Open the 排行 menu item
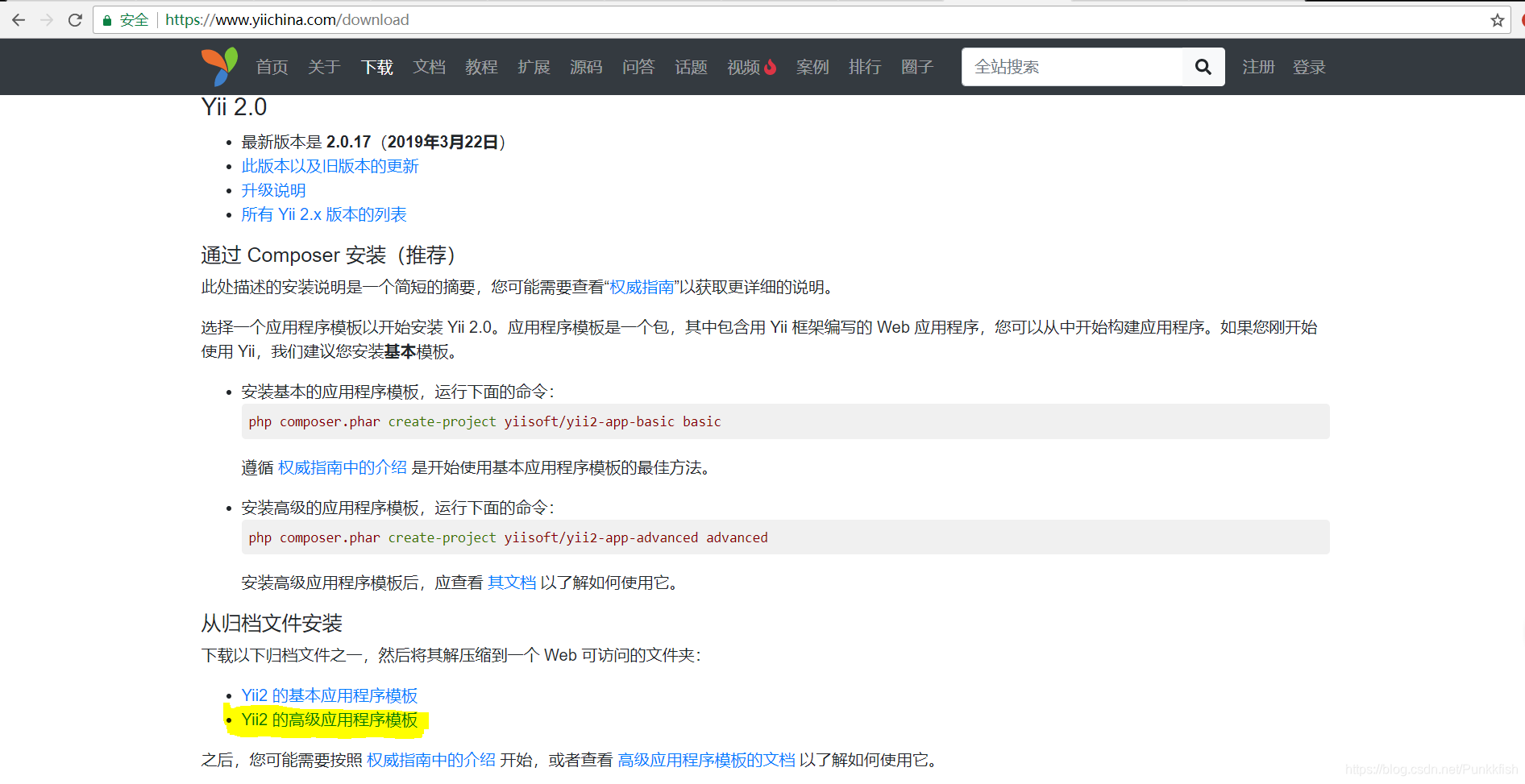 coord(865,67)
